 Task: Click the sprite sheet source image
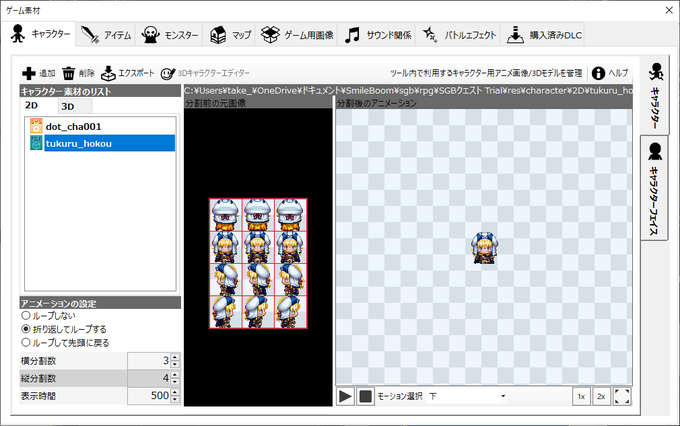tap(258, 263)
